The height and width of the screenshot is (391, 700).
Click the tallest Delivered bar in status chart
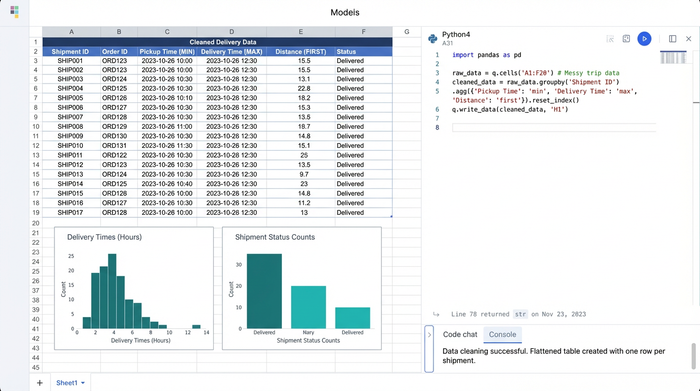tap(264, 291)
